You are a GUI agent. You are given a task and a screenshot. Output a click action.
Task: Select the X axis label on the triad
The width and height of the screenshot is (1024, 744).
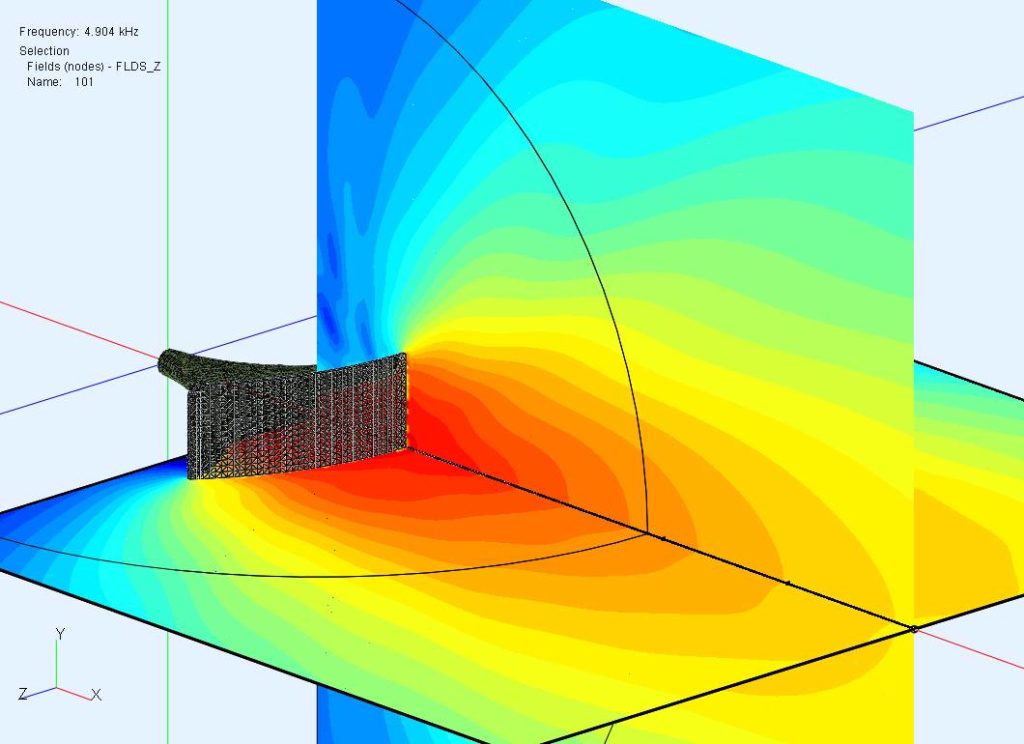pyautogui.click(x=97, y=694)
